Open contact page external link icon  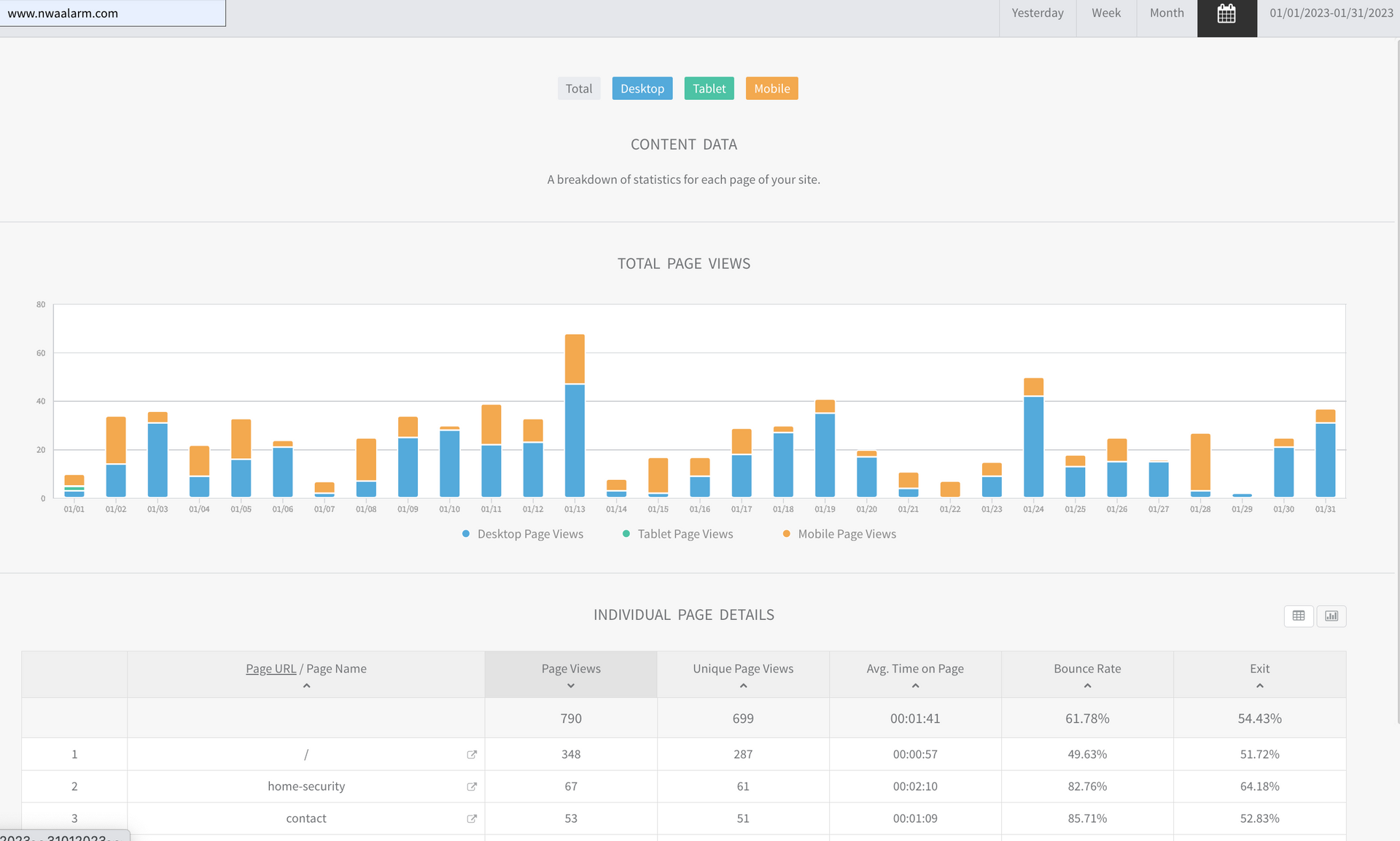(472, 818)
